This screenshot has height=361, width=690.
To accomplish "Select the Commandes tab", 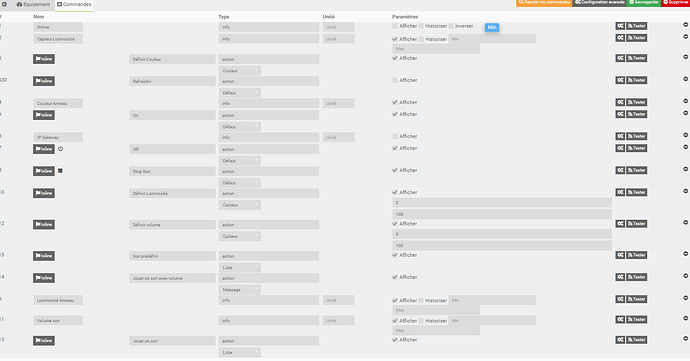I will 74,4.
